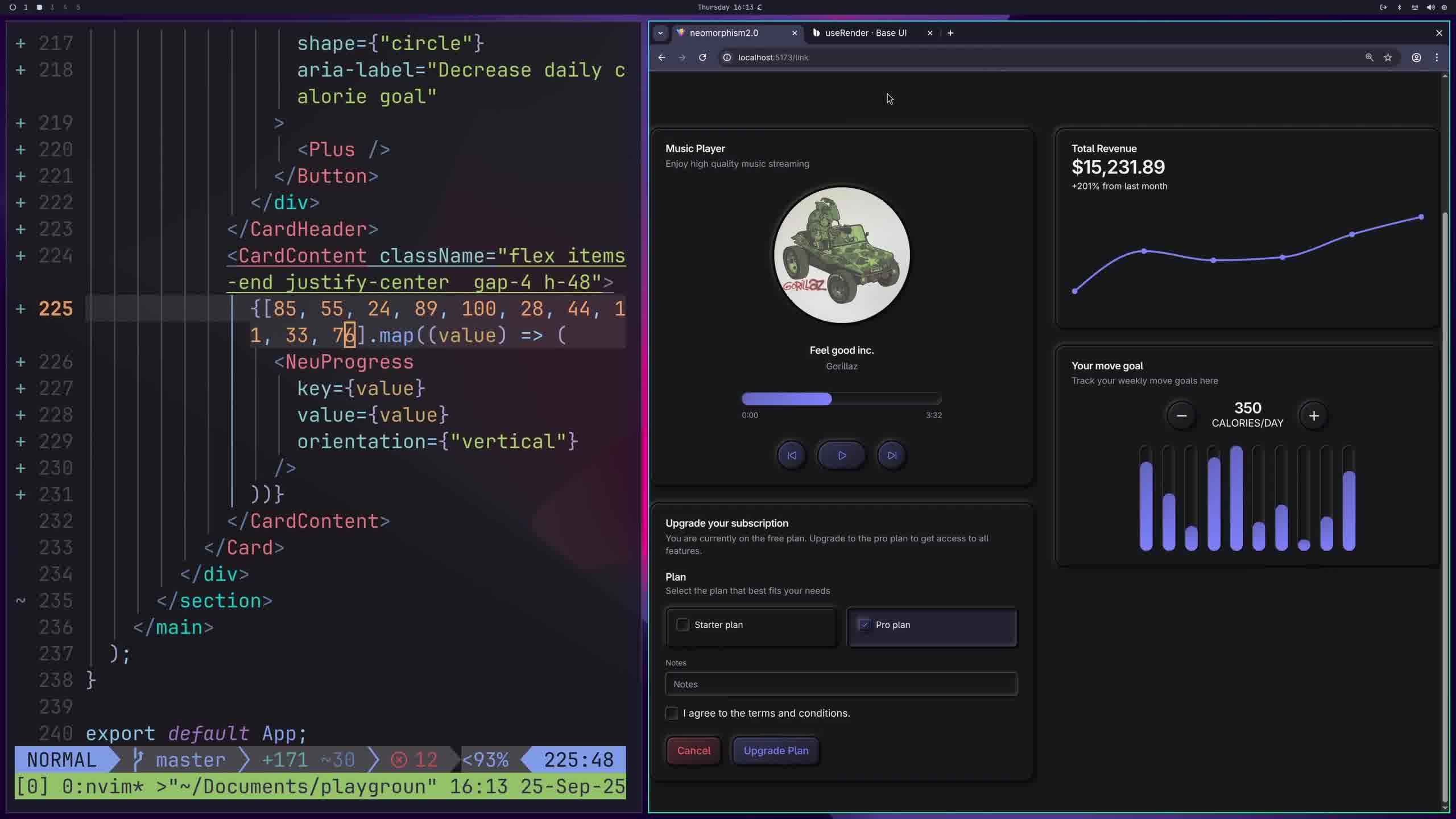This screenshot has height=819, width=1456.
Task: Open a new browser tab
Action: (x=950, y=33)
